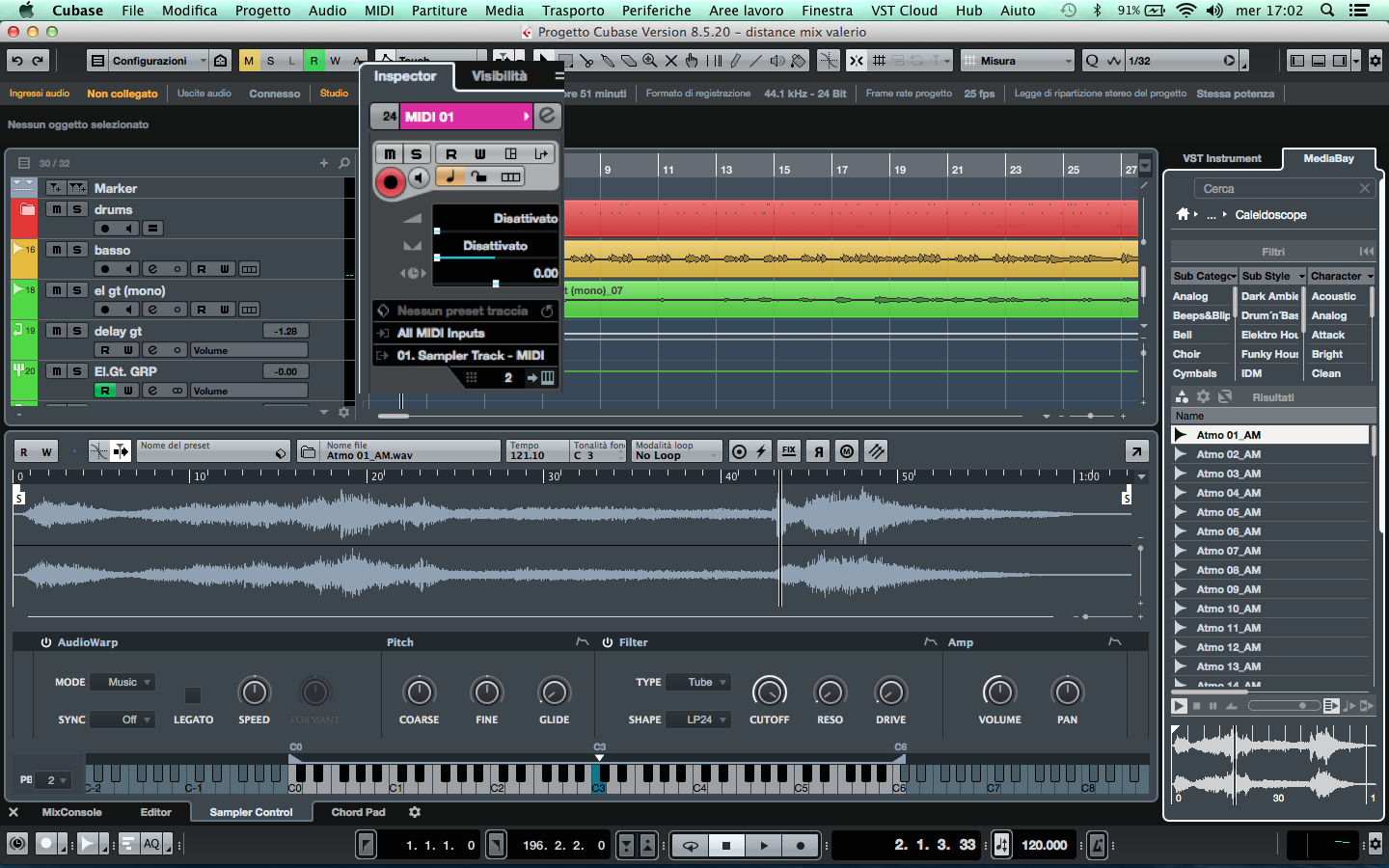Open sampler in separate window arrow

1136,451
